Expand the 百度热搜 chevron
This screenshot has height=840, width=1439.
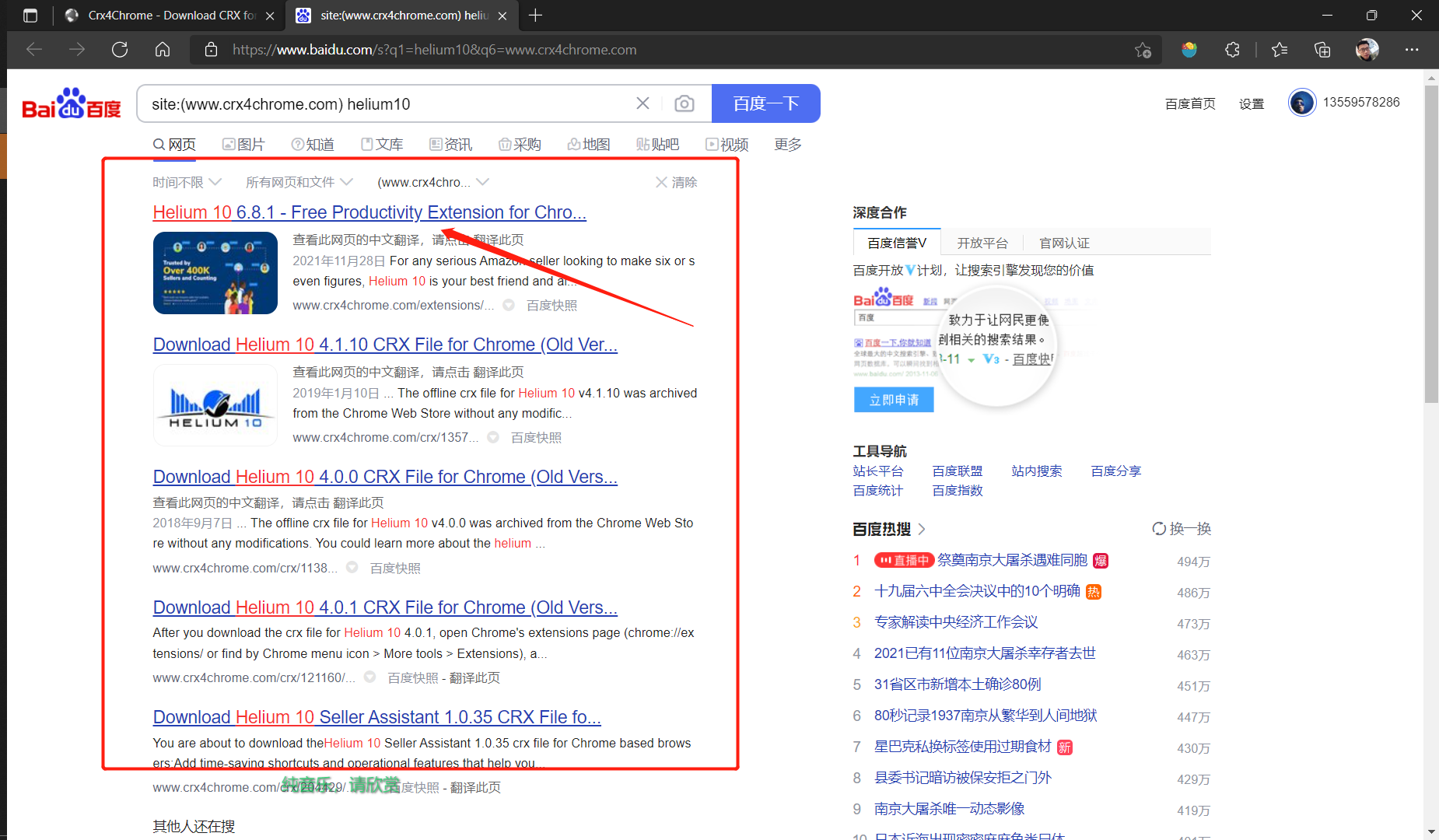point(922,529)
